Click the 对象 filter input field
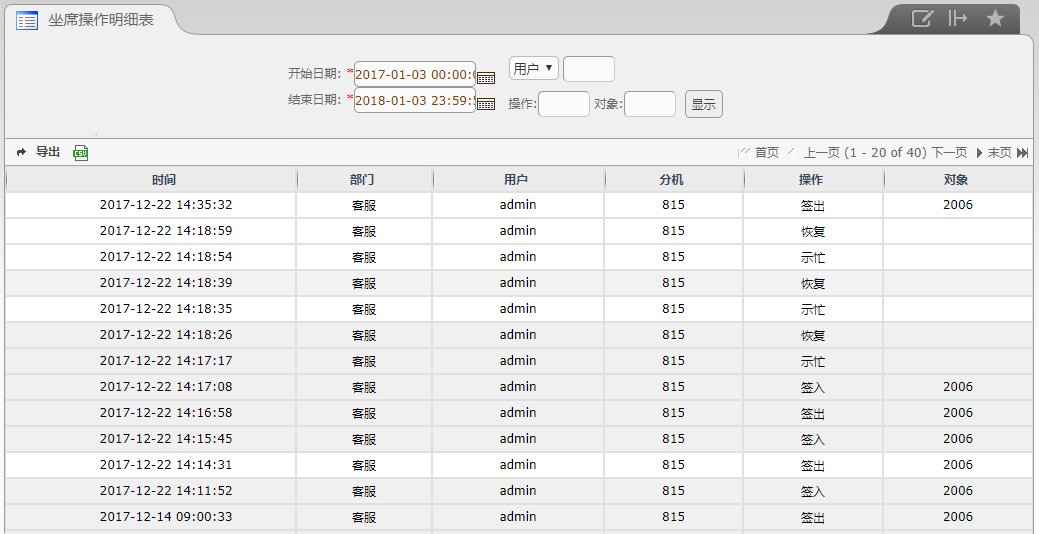This screenshot has width=1039, height=534. (650, 104)
